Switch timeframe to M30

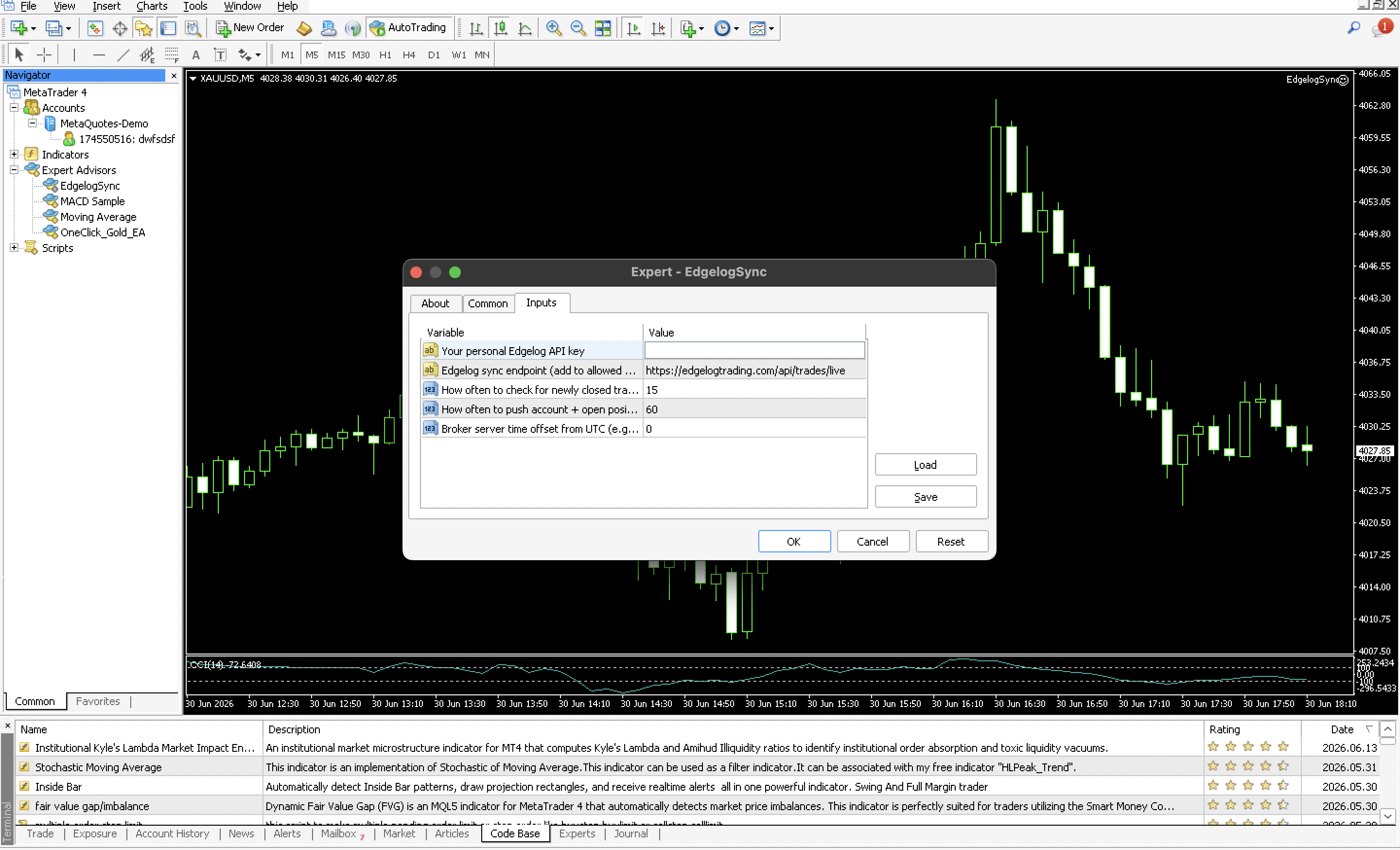coord(361,55)
